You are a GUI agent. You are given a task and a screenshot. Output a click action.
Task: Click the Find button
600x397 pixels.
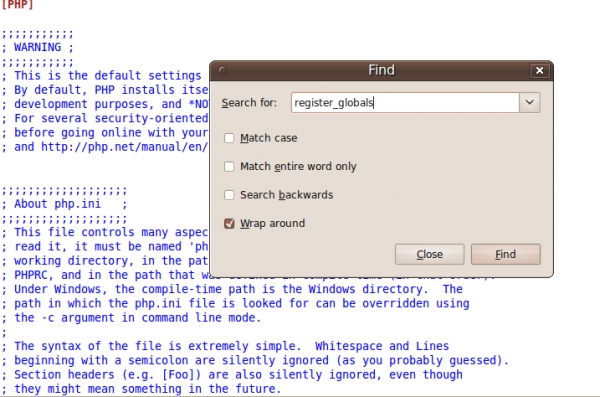tap(505, 254)
